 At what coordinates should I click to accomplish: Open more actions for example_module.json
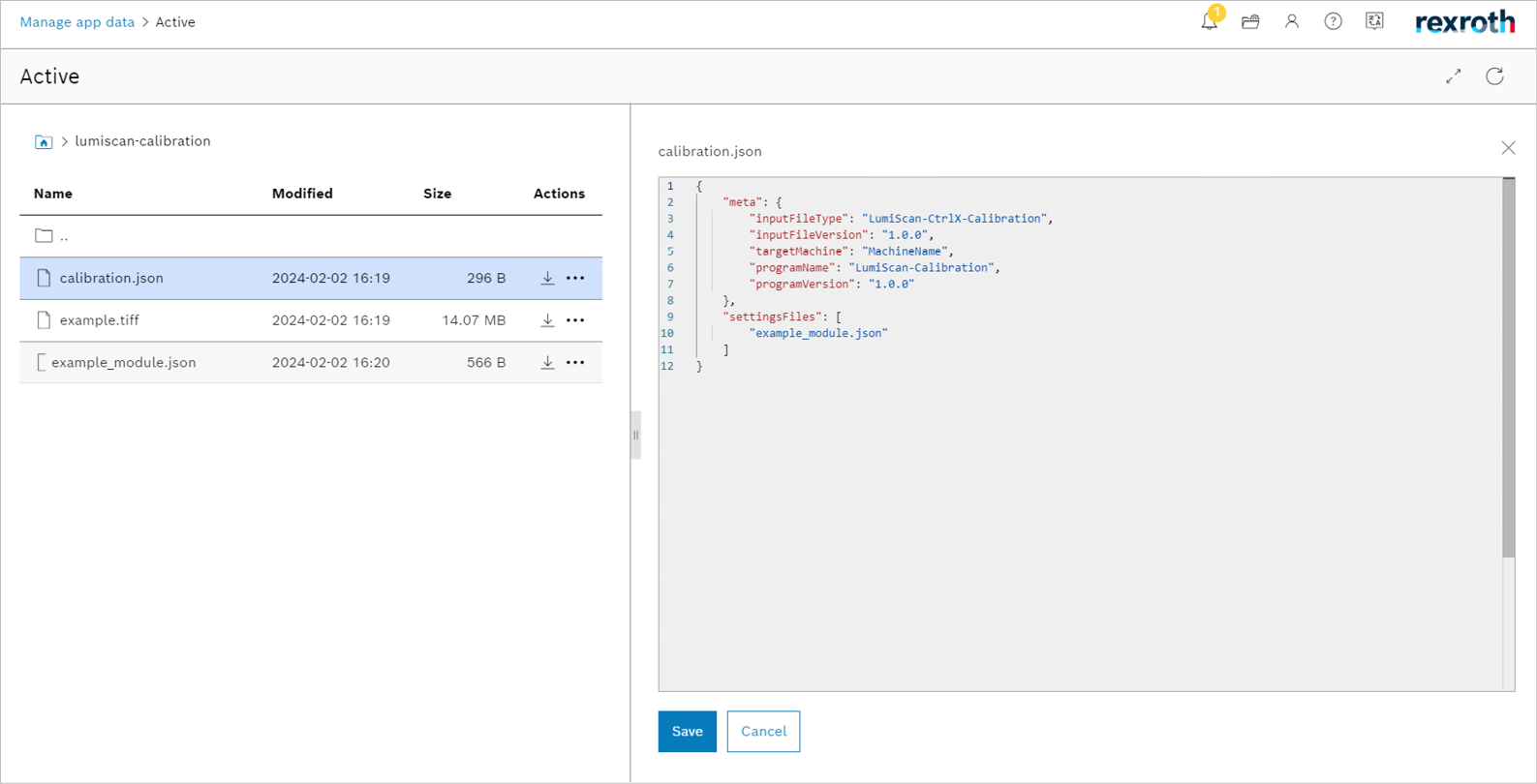coord(575,362)
